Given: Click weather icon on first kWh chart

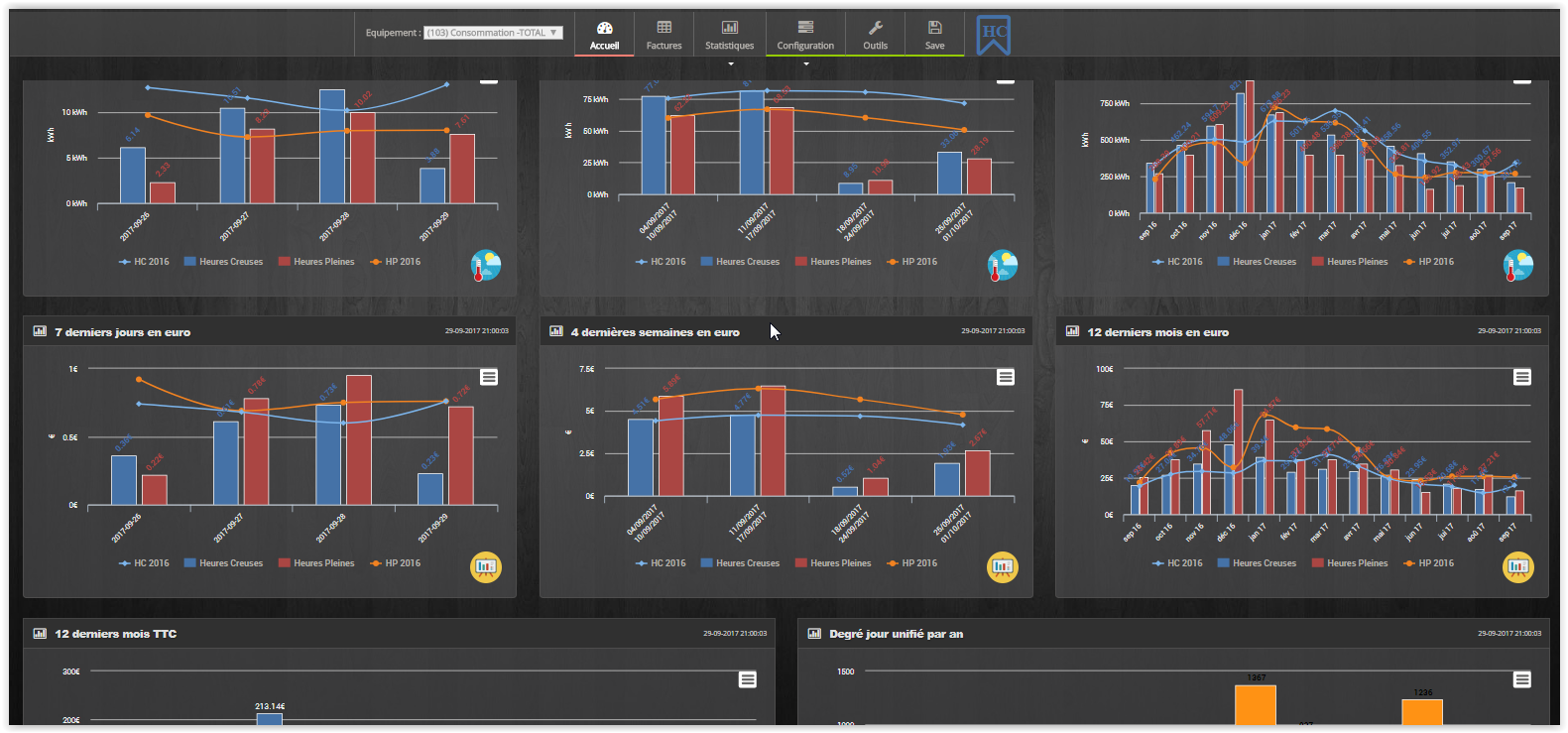Looking at the screenshot, I should pyautogui.click(x=485, y=265).
